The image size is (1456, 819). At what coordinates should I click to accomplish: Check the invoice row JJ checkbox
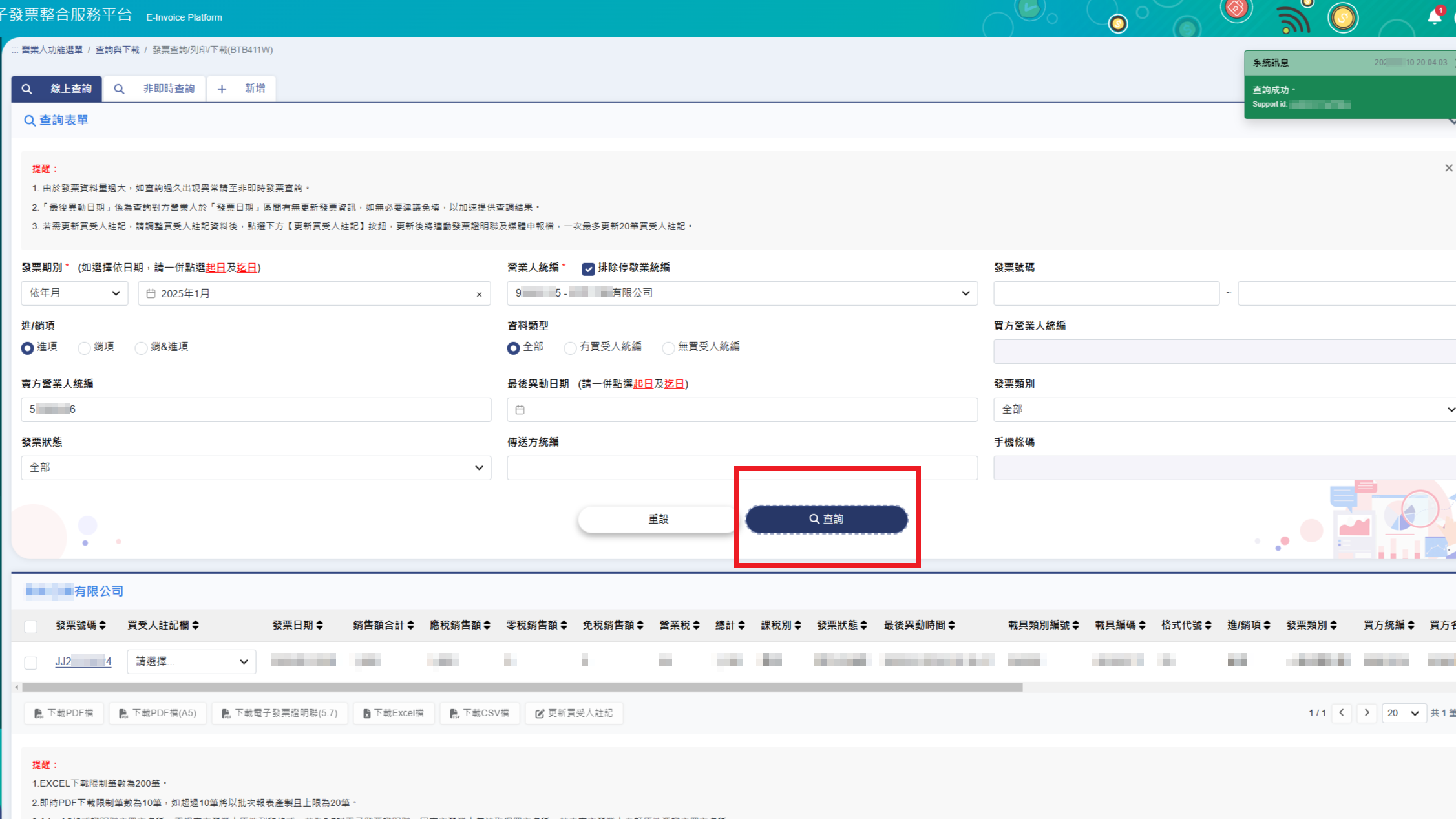[30, 663]
